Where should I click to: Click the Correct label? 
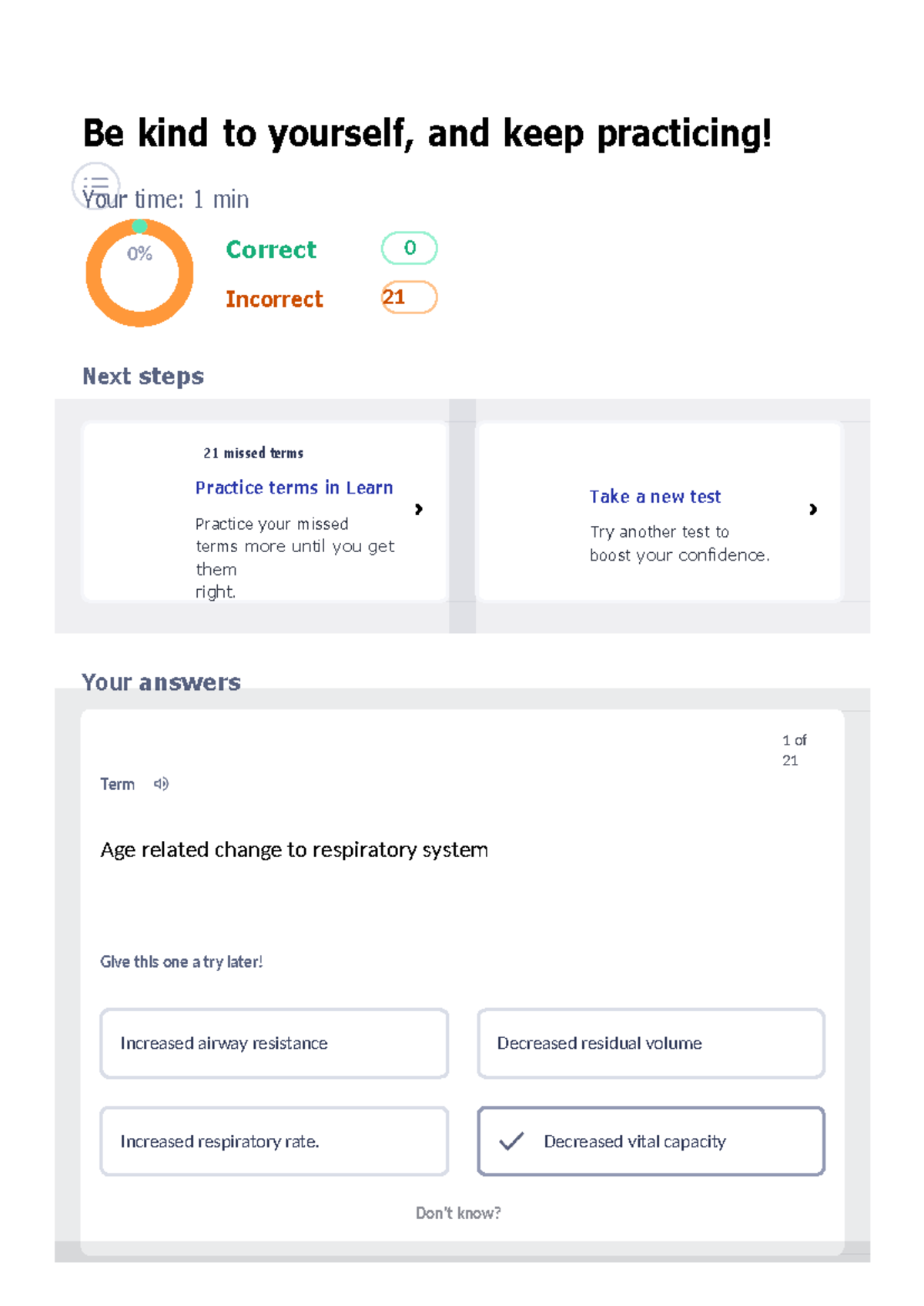click(x=271, y=249)
